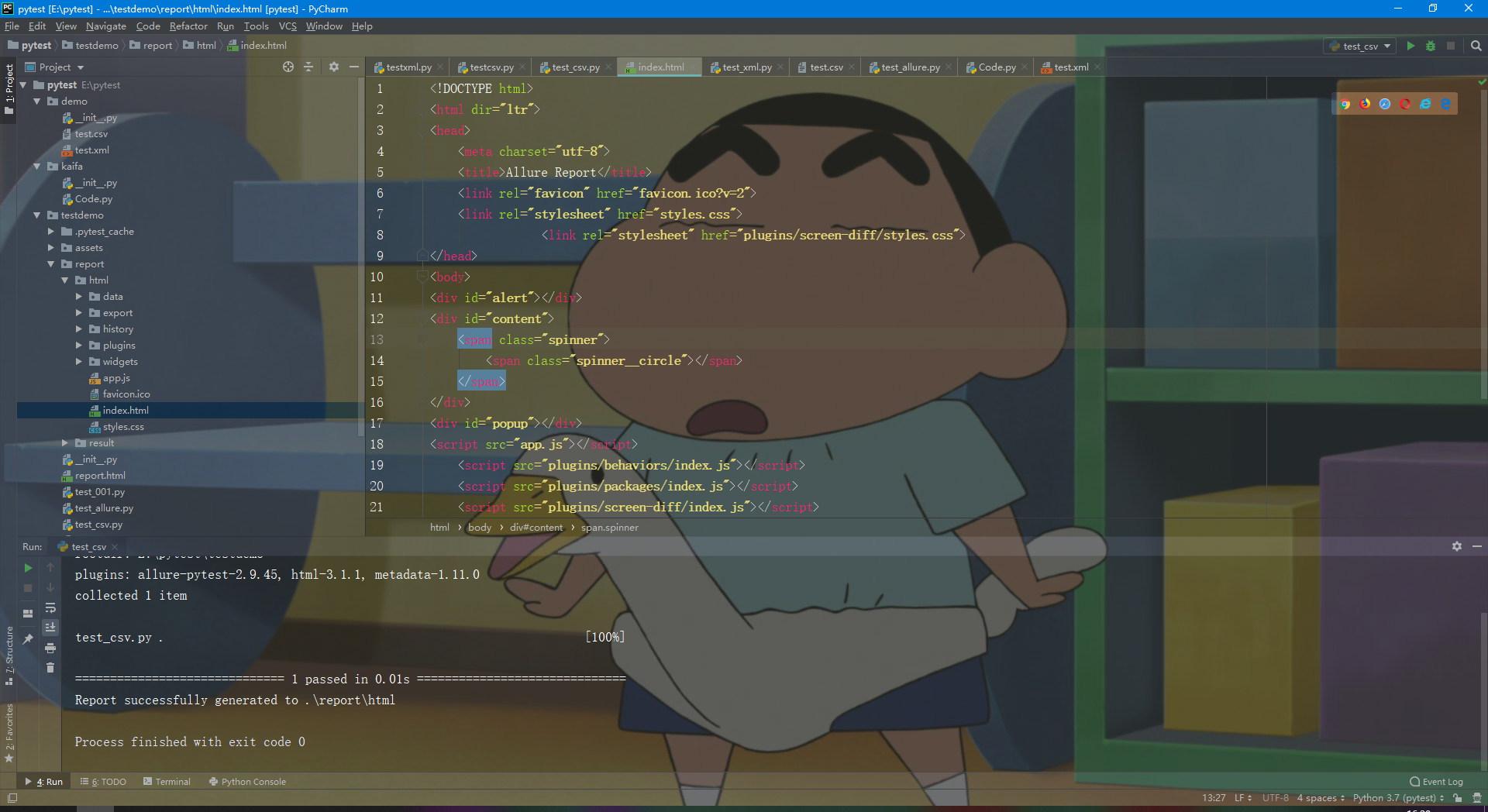The image size is (1488, 812).
Task: Collapse the demo folder
Action: (x=37, y=101)
